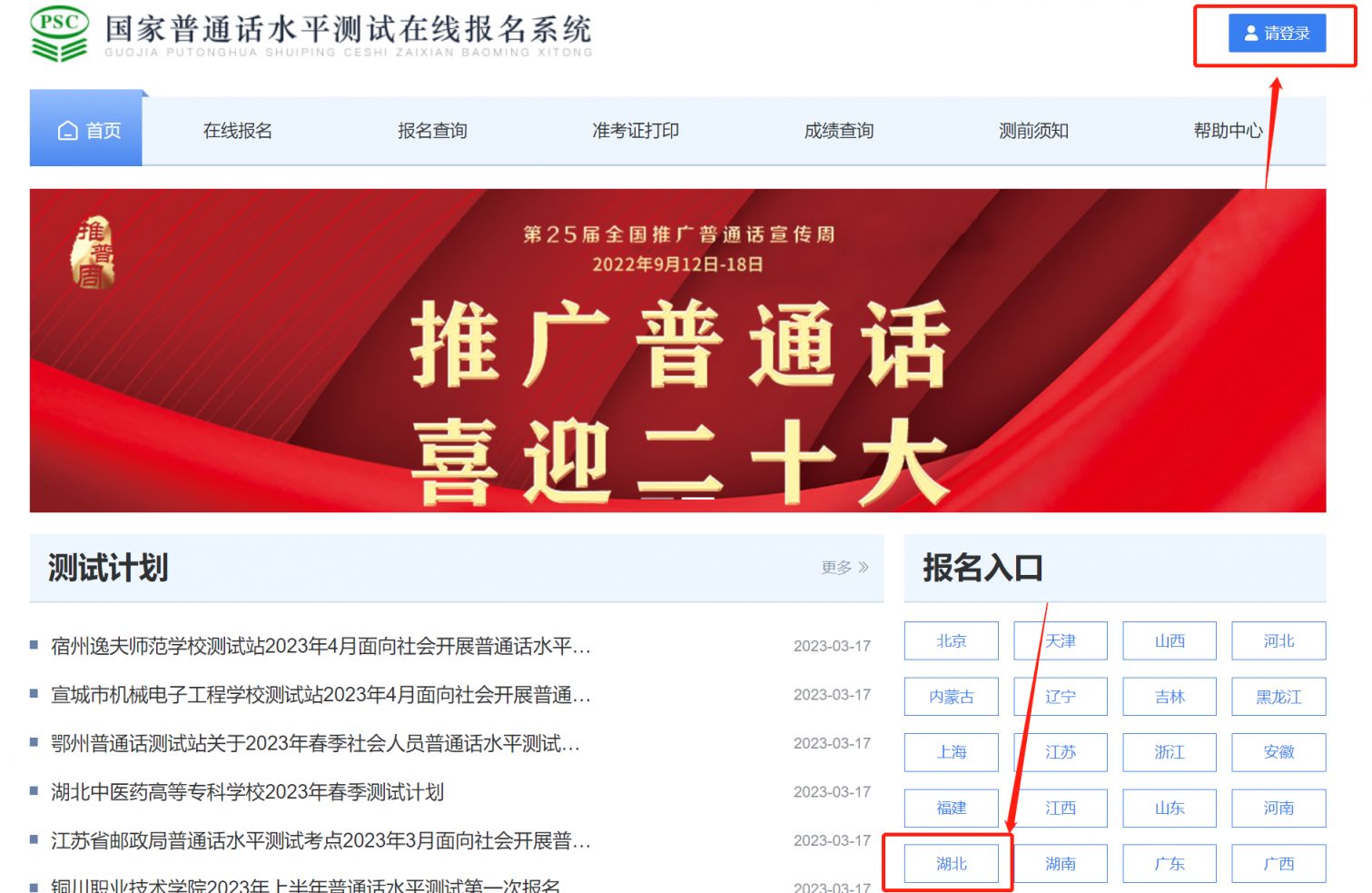Open 测前须知 navigation item

(1033, 131)
